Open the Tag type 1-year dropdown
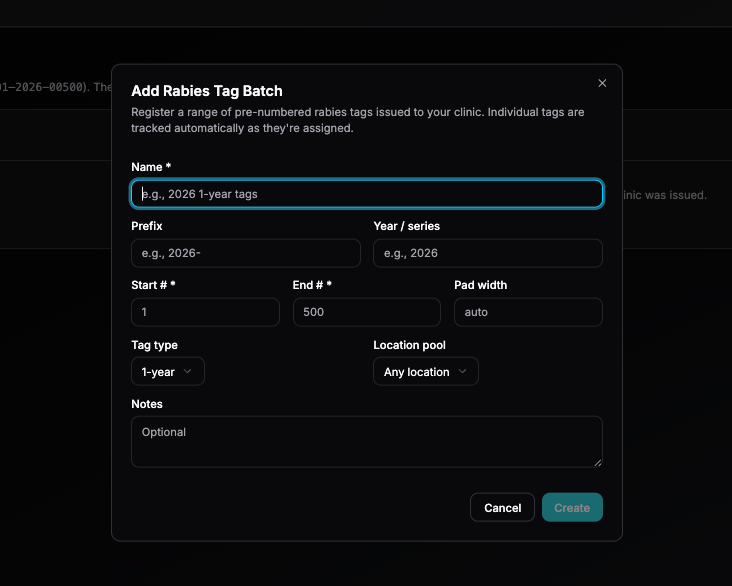 tap(168, 372)
